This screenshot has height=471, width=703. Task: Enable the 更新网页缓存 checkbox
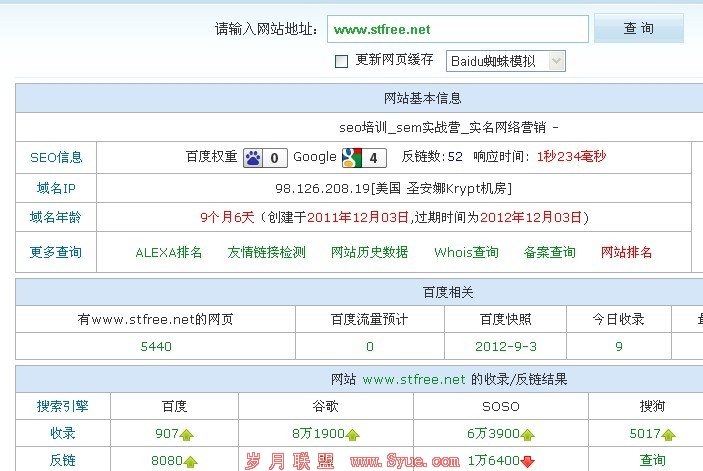click(x=341, y=61)
